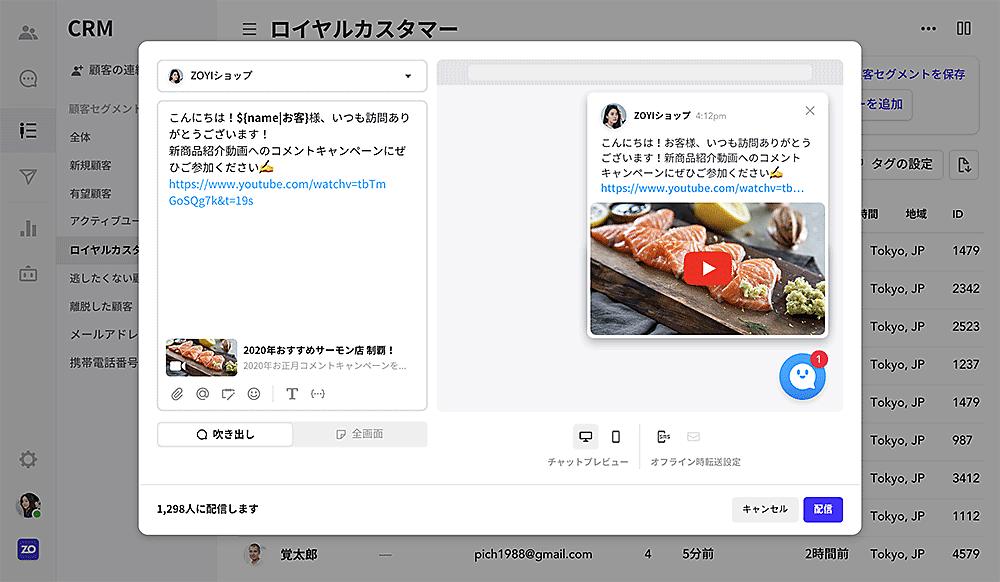
Task: Toggle SMS offline forwarding option
Action: (664, 436)
